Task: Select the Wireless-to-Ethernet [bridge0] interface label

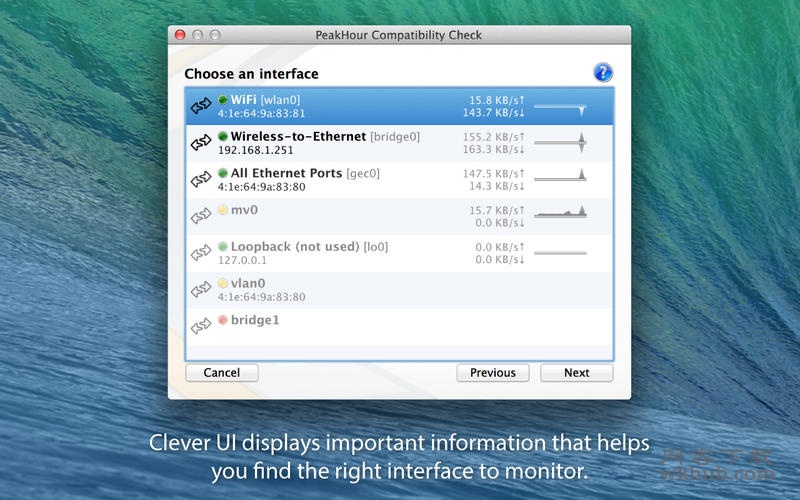Action: point(326,136)
